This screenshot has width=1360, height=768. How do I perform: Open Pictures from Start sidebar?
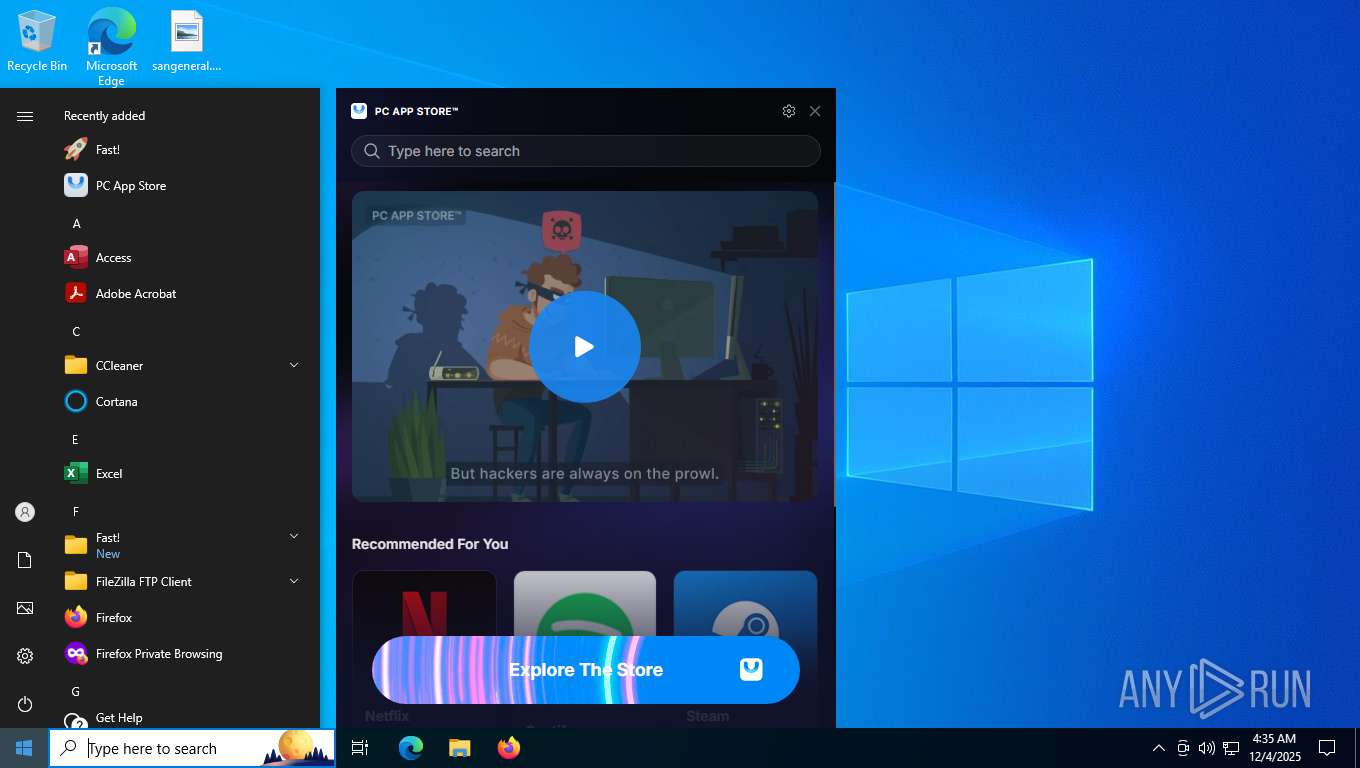coord(25,608)
